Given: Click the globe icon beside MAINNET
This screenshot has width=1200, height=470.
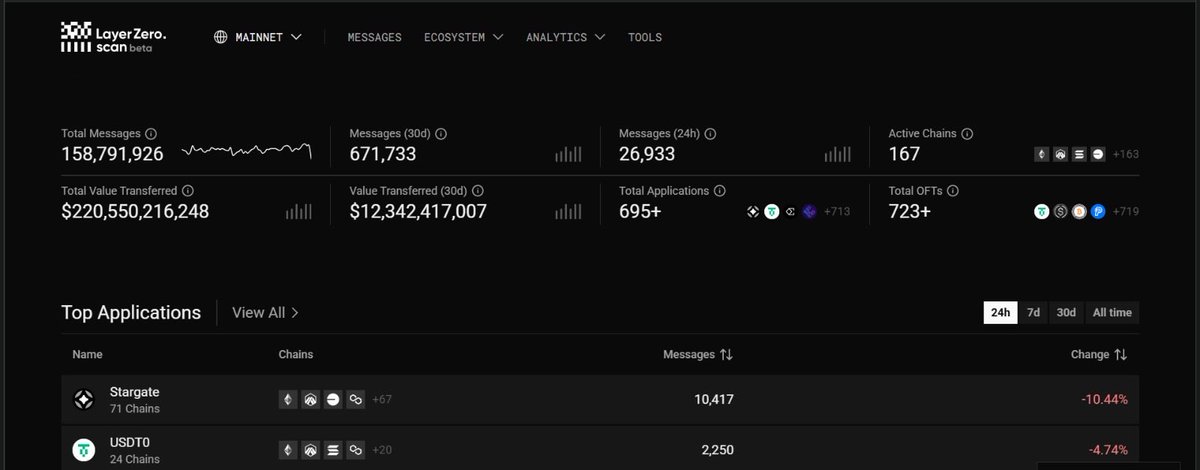Looking at the screenshot, I should (x=221, y=37).
